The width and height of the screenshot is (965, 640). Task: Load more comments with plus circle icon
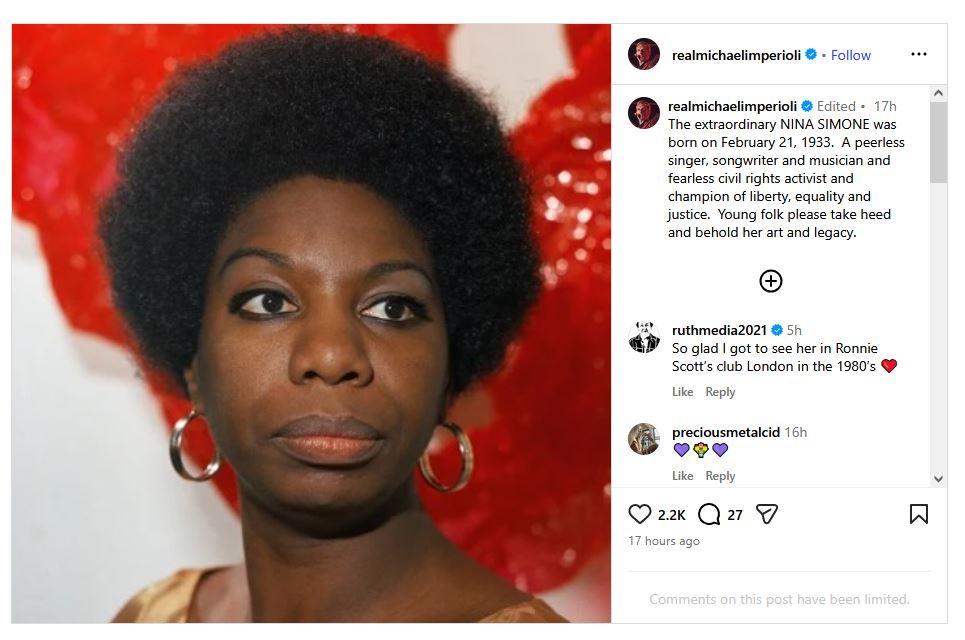(771, 281)
